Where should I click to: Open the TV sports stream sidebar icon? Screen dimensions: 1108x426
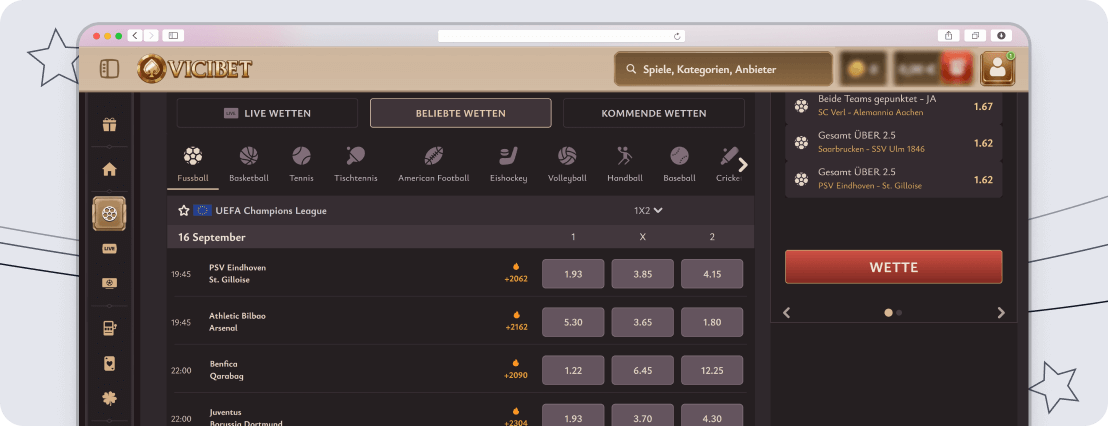tap(109, 283)
